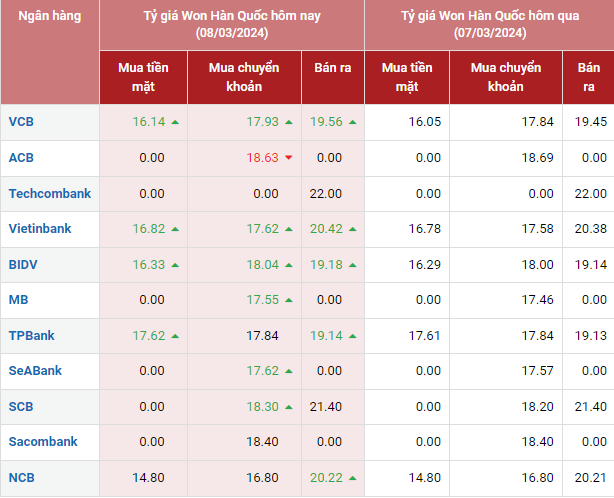The width and height of the screenshot is (614, 498).
Task: Click green arrow beside MB 17.55
Action: point(288,300)
